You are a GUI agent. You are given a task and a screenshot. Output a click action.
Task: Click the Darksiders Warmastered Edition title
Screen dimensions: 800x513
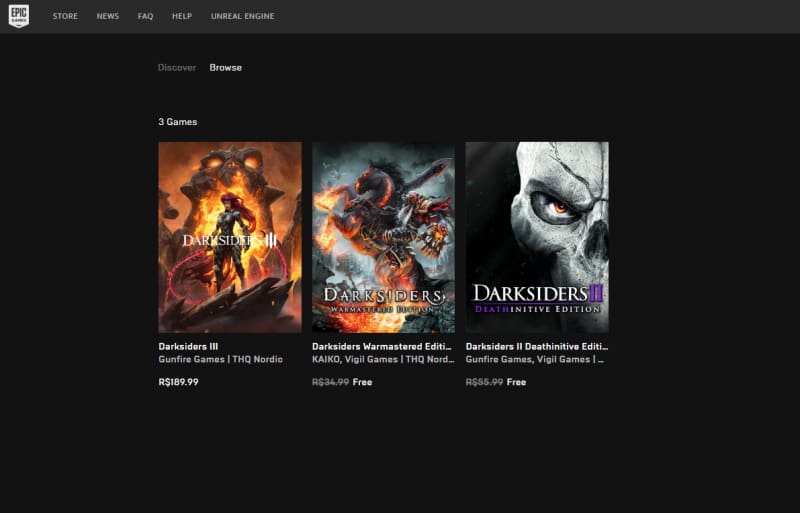382,347
